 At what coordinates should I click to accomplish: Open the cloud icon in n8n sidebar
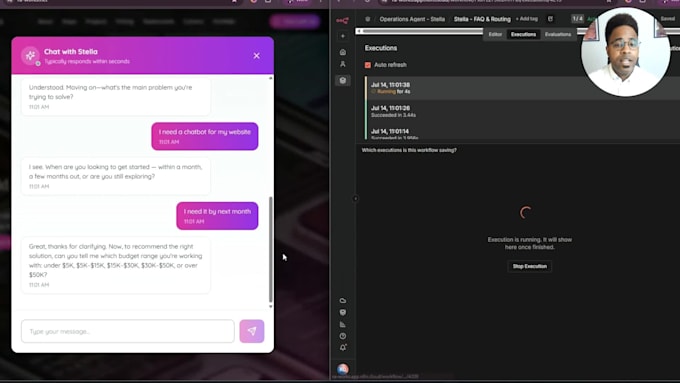point(343,301)
